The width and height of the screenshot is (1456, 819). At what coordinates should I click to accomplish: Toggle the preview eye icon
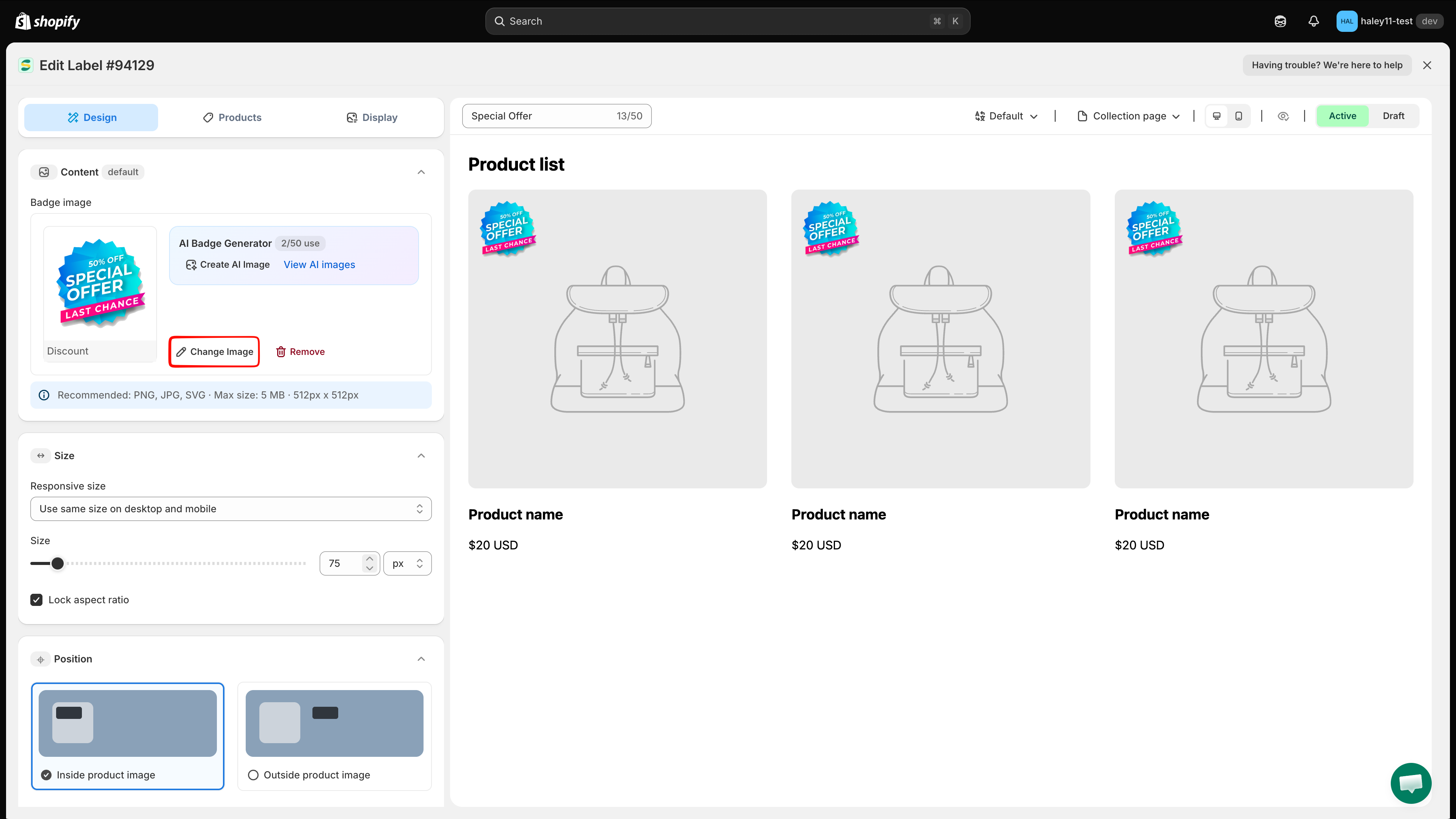click(1283, 116)
